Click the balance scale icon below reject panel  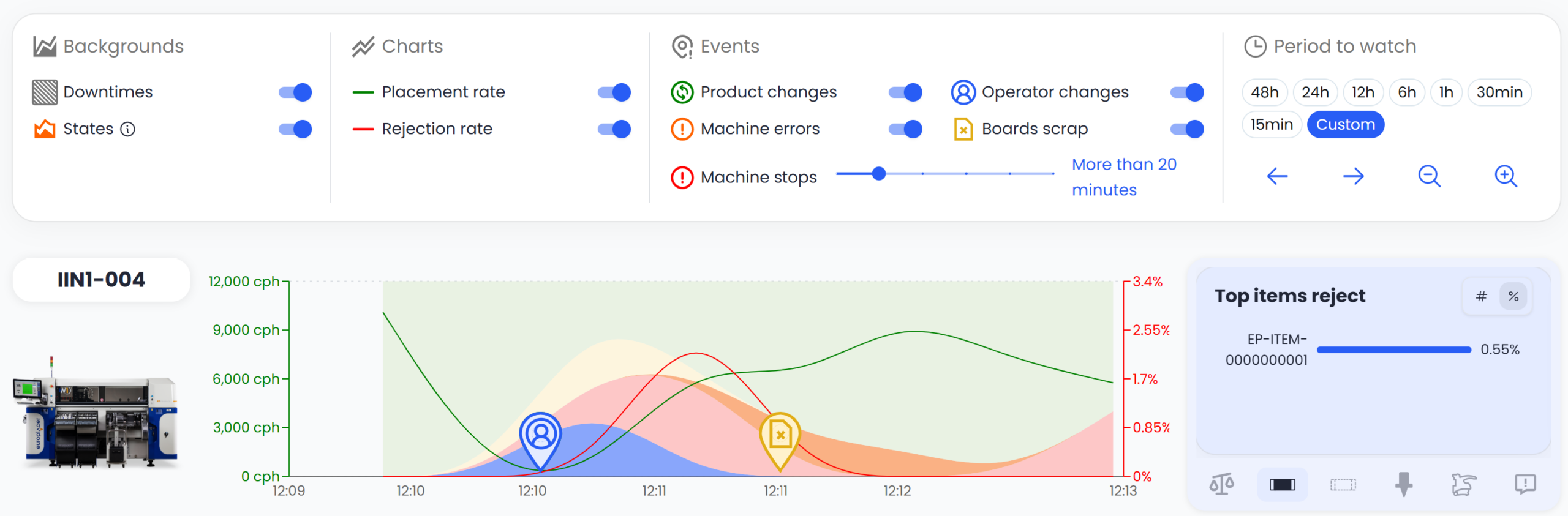click(x=1221, y=484)
